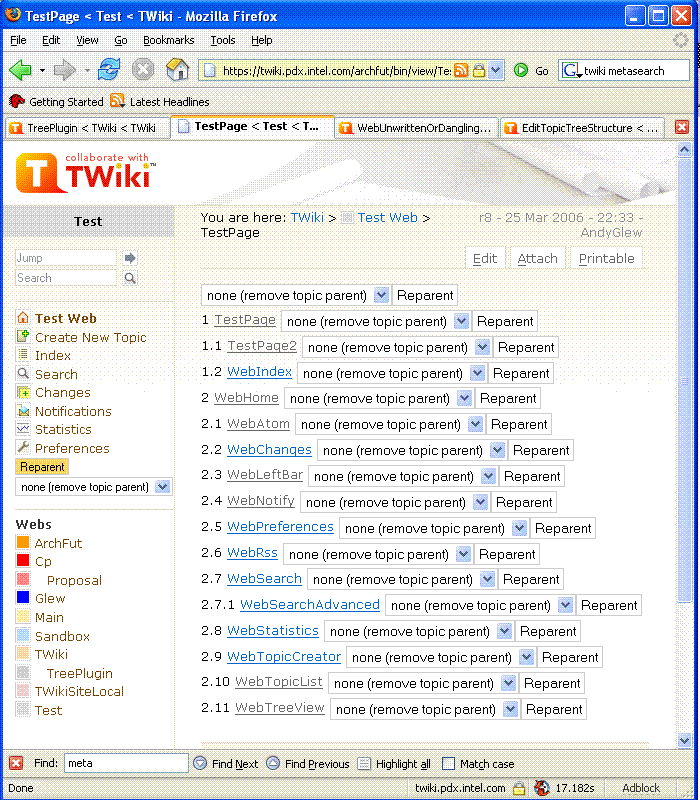Click the Latest Headlines feed icon
The width and height of the screenshot is (700, 800).
[118, 101]
